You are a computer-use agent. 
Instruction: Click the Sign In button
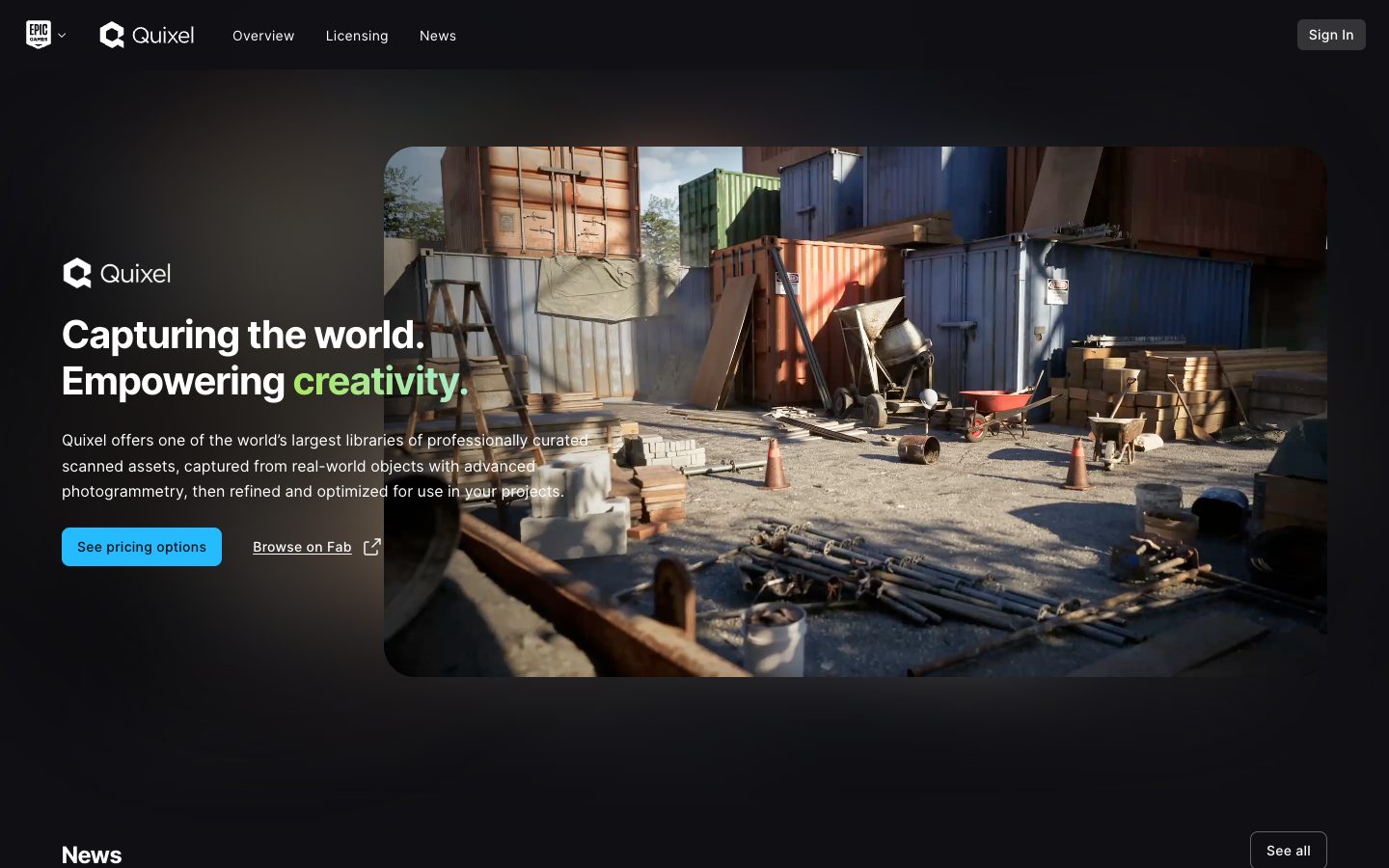1331,35
